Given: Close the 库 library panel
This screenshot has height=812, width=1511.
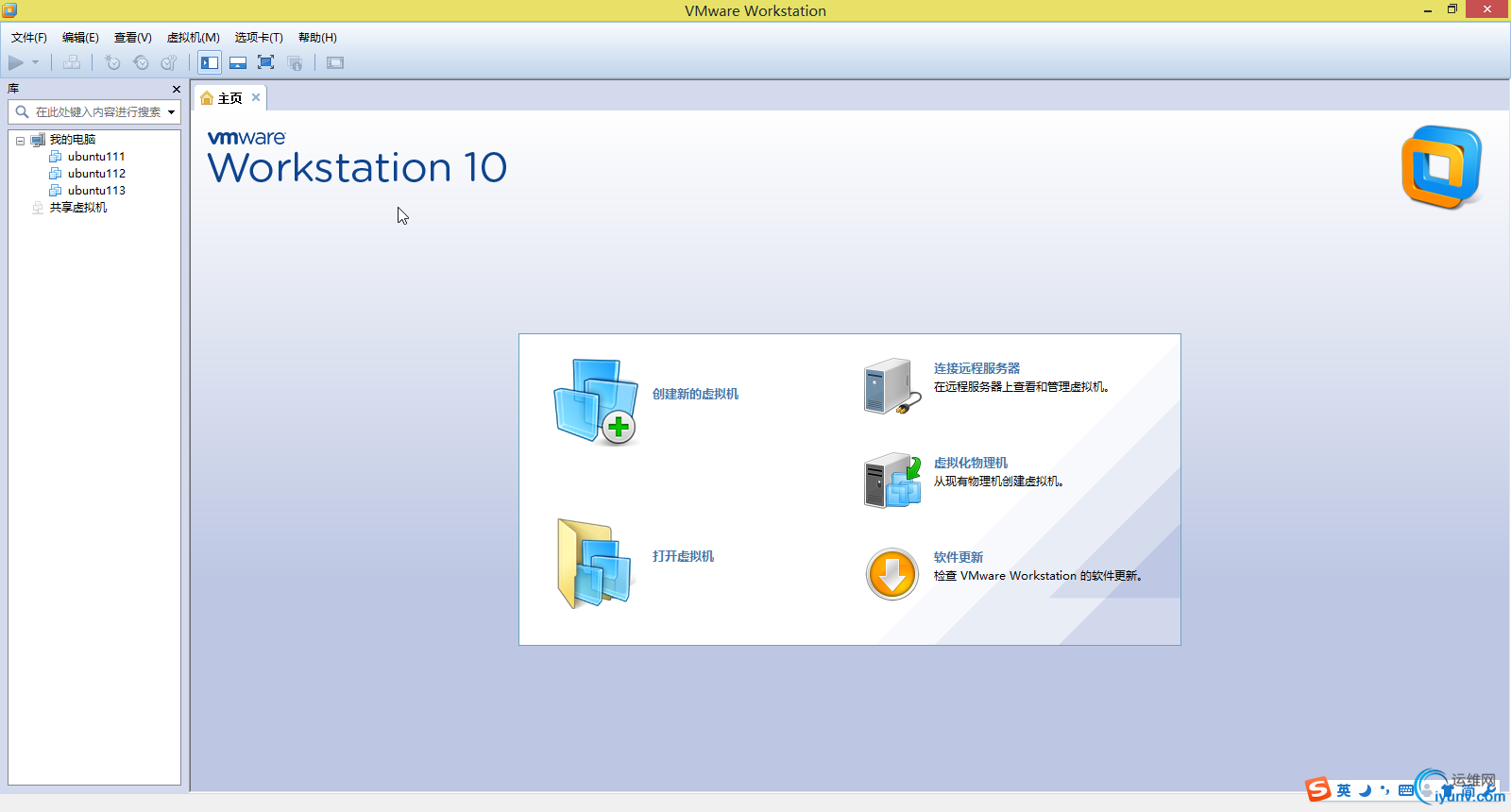Looking at the screenshot, I should (x=176, y=89).
